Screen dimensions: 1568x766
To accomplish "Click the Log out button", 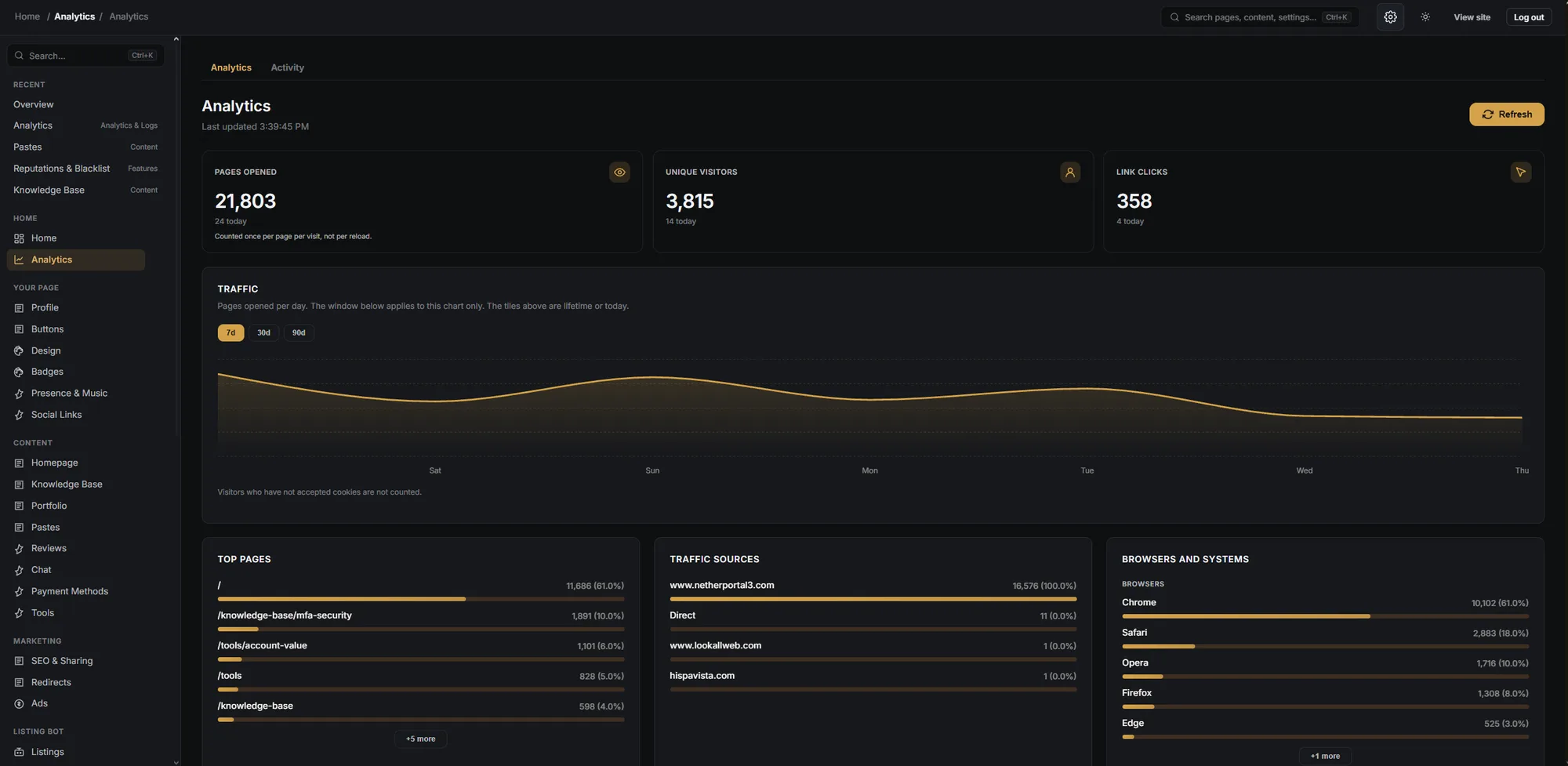I will point(1529,17).
